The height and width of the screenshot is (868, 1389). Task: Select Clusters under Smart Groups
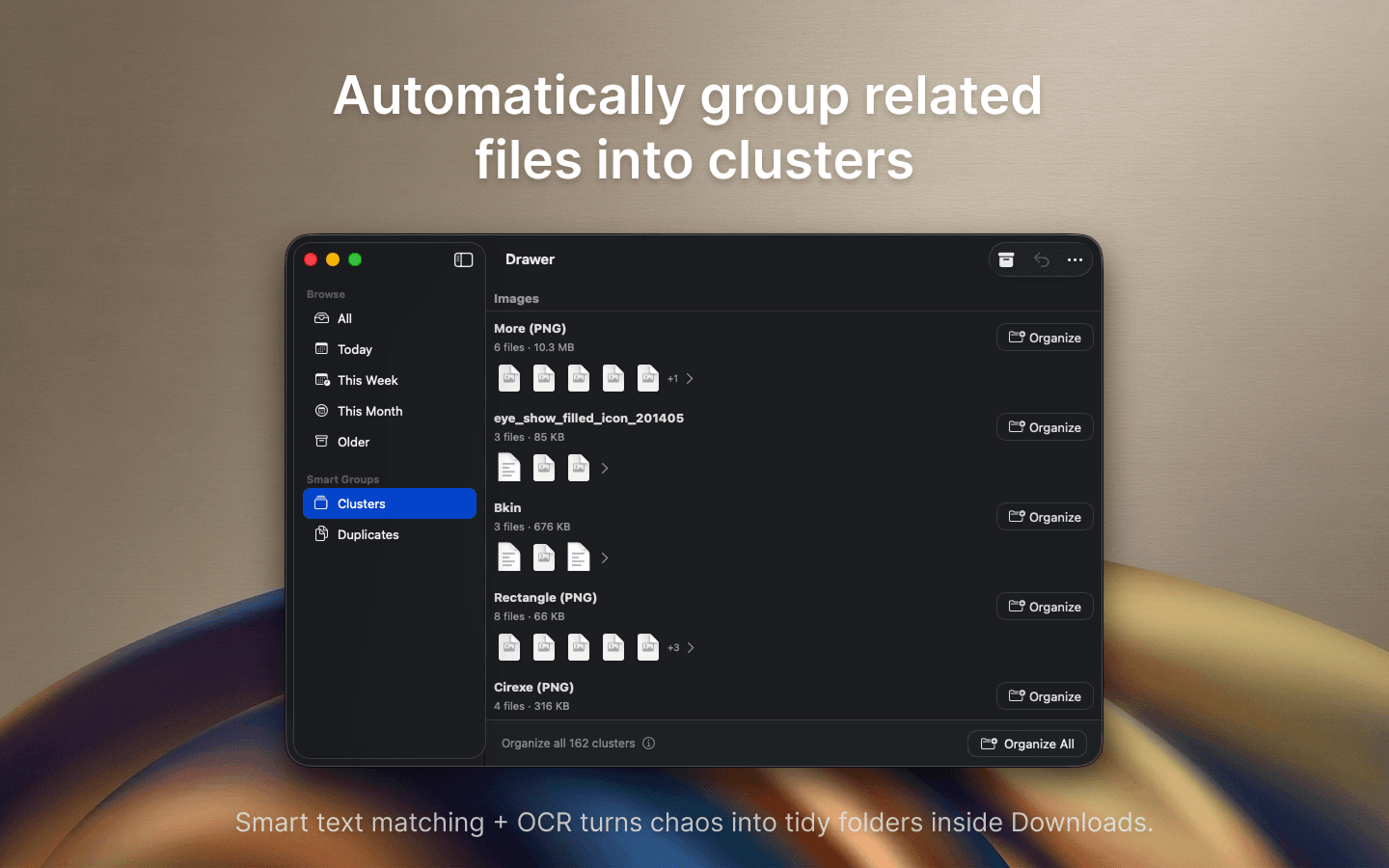(x=390, y=503)
